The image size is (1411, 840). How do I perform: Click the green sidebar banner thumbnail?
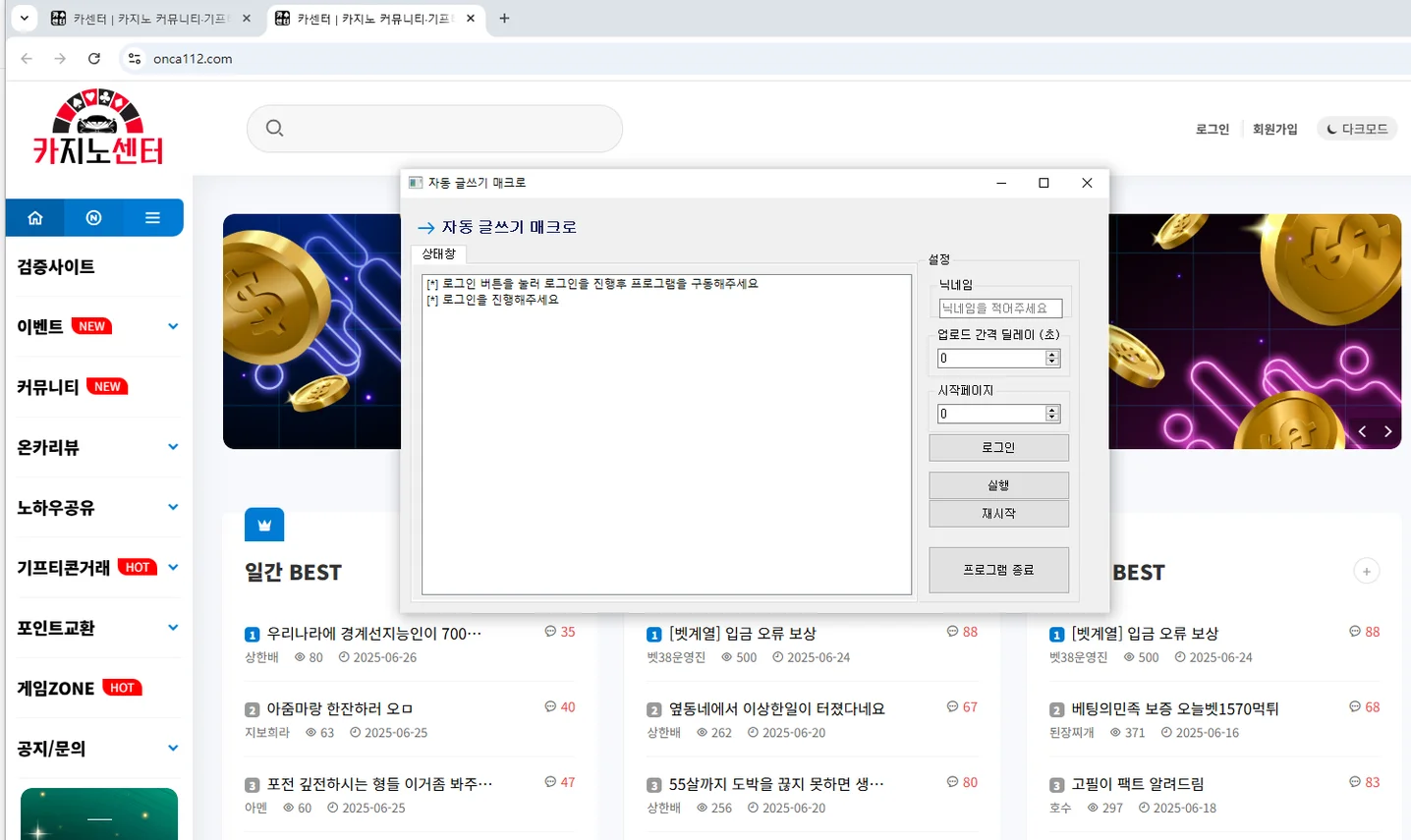tap(99, 813)
